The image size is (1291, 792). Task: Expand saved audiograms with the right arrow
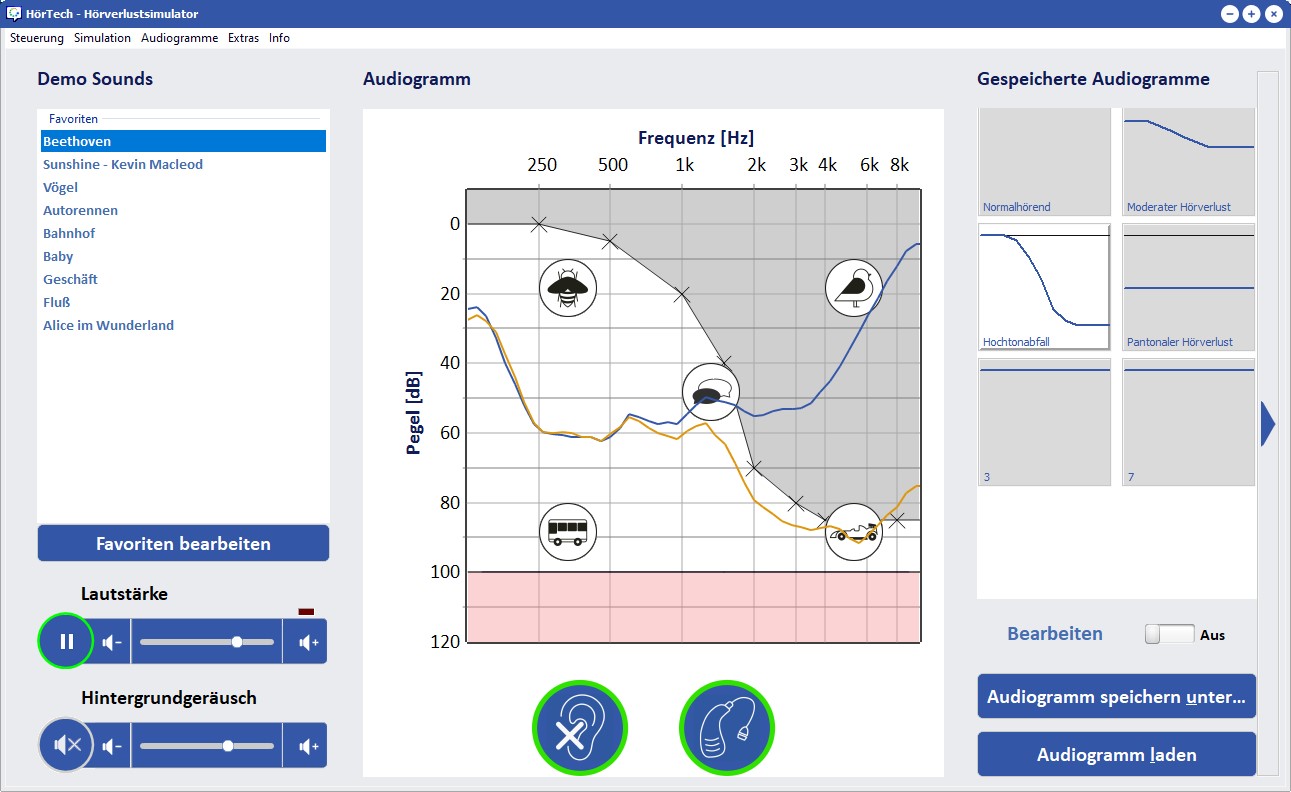(x=1268, y=423)
